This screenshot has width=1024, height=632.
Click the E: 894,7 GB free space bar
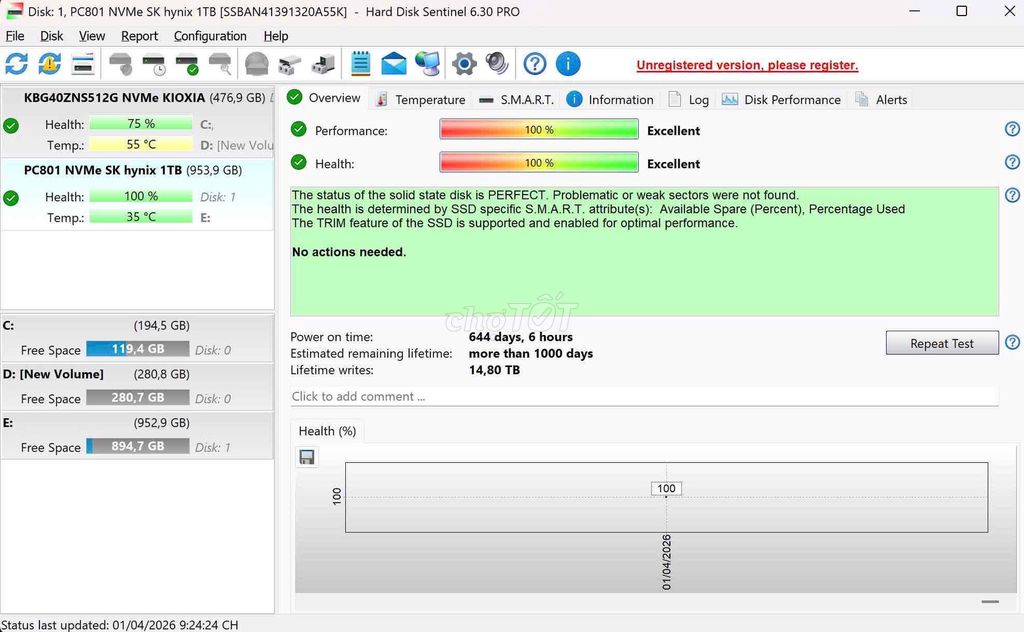pyautogui.click(x=138, y=446)
